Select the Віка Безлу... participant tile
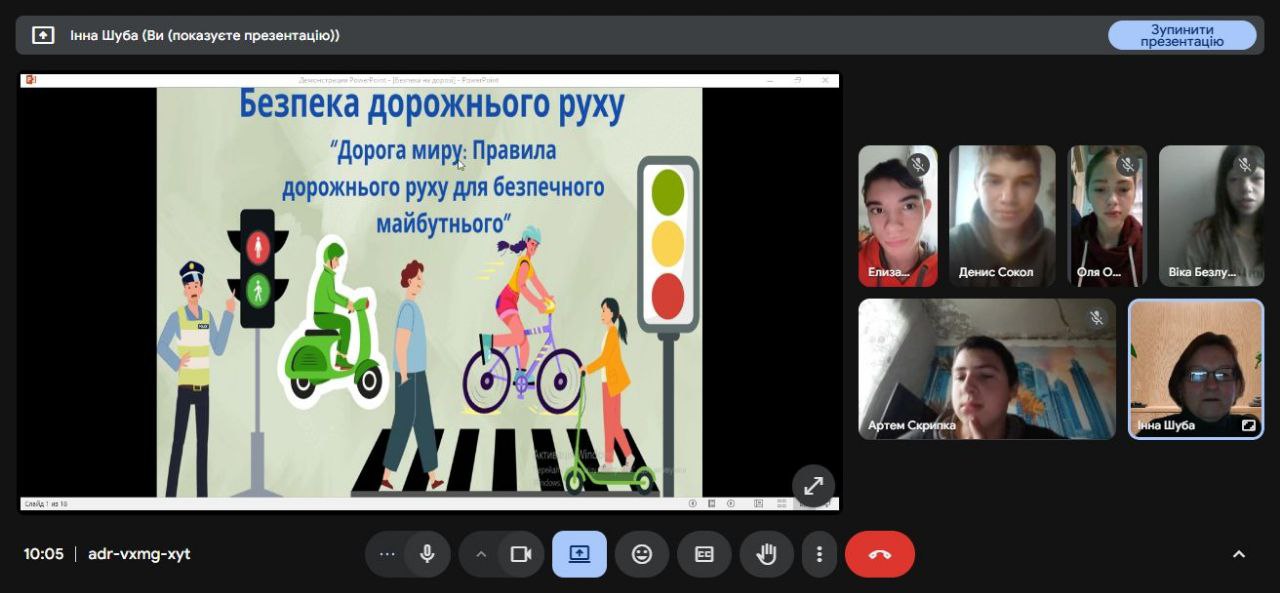 tap(1211, 216)
